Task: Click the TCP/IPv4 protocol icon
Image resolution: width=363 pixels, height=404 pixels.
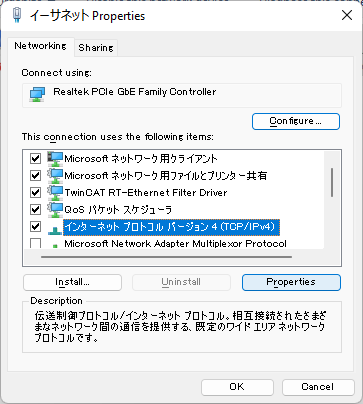Action: [x=55, y=230]
